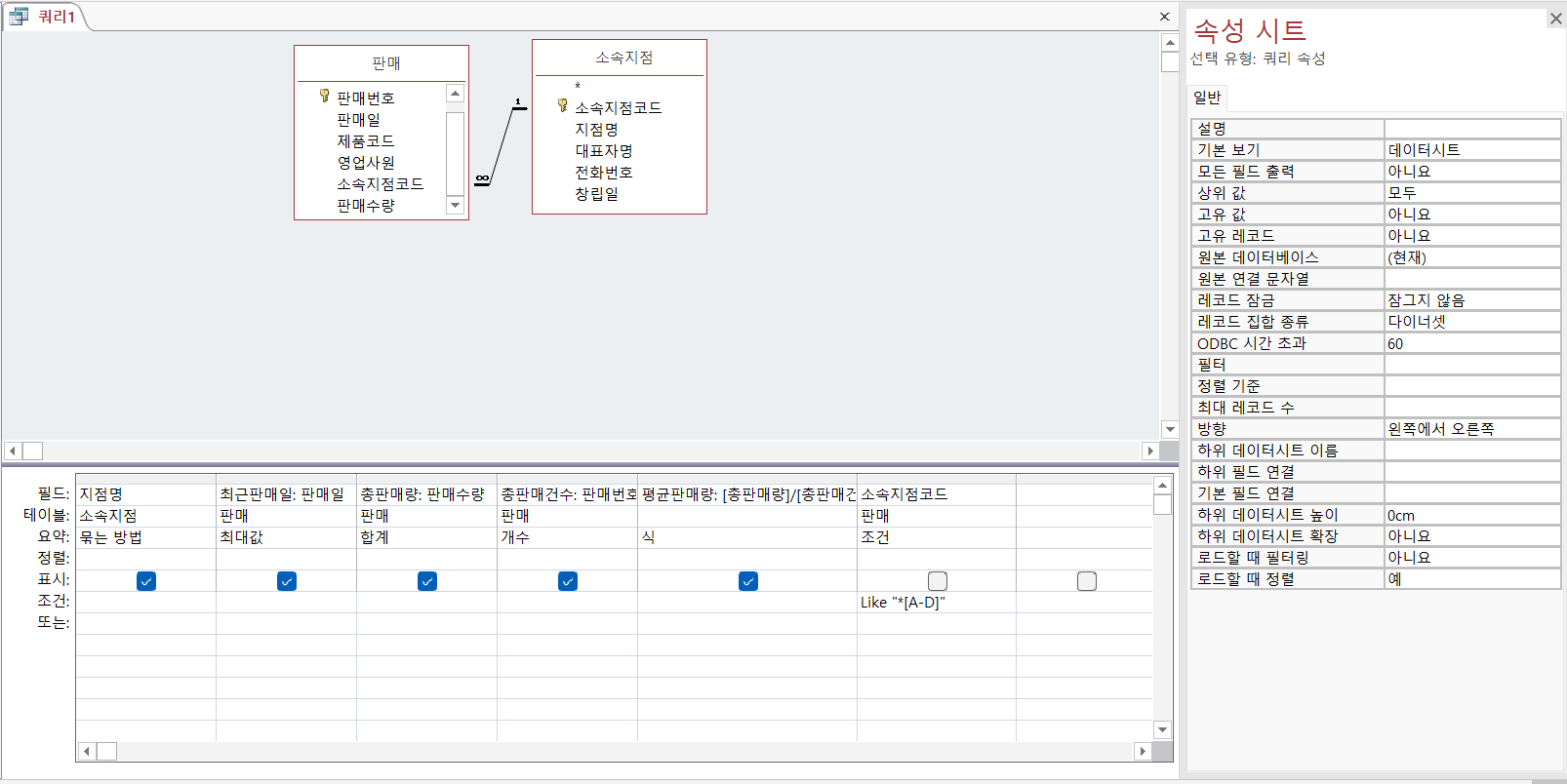This screenshot has height=784, width=1567.
Task: Click the table pane vertical scrollbar down arrow
Action: coord(1170,429)
